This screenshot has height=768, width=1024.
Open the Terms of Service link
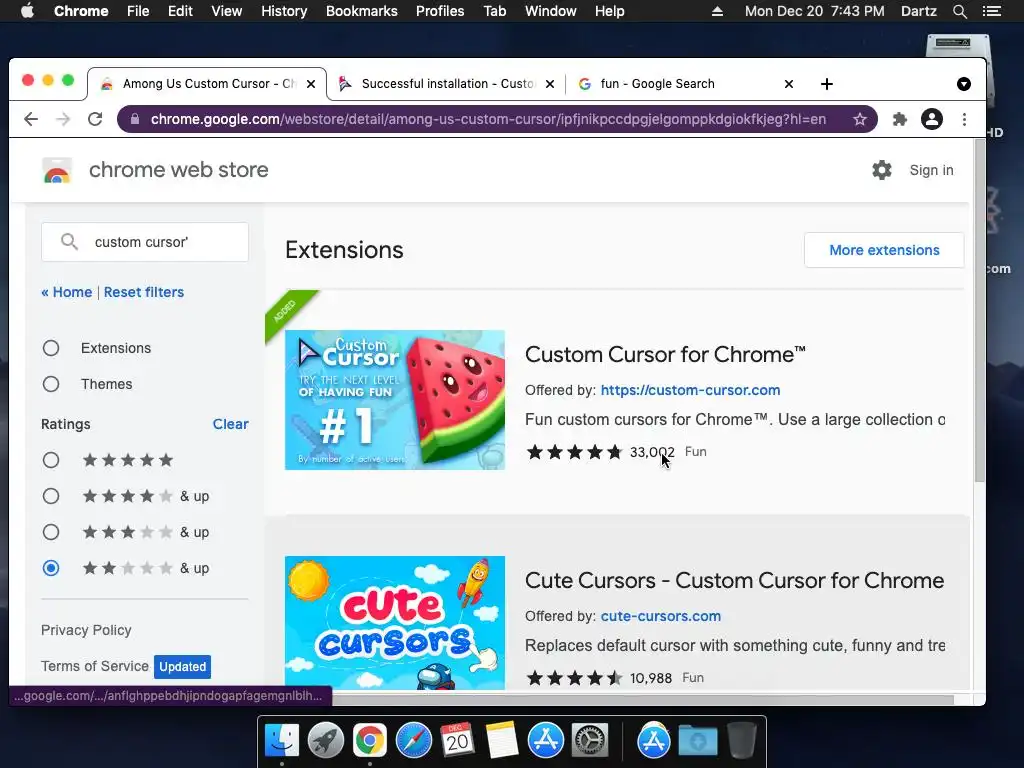(x=95, y=666)
